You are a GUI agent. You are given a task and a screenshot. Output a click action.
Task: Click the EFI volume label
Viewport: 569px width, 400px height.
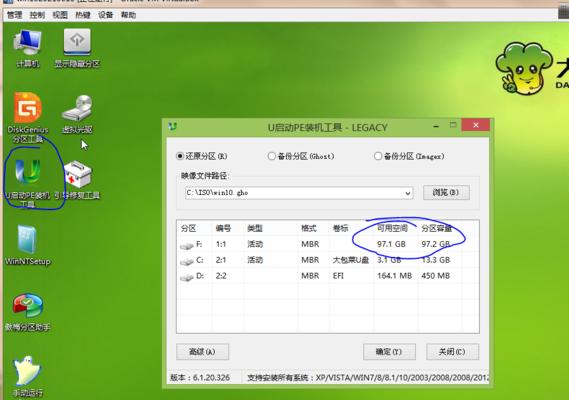(338, 276)
